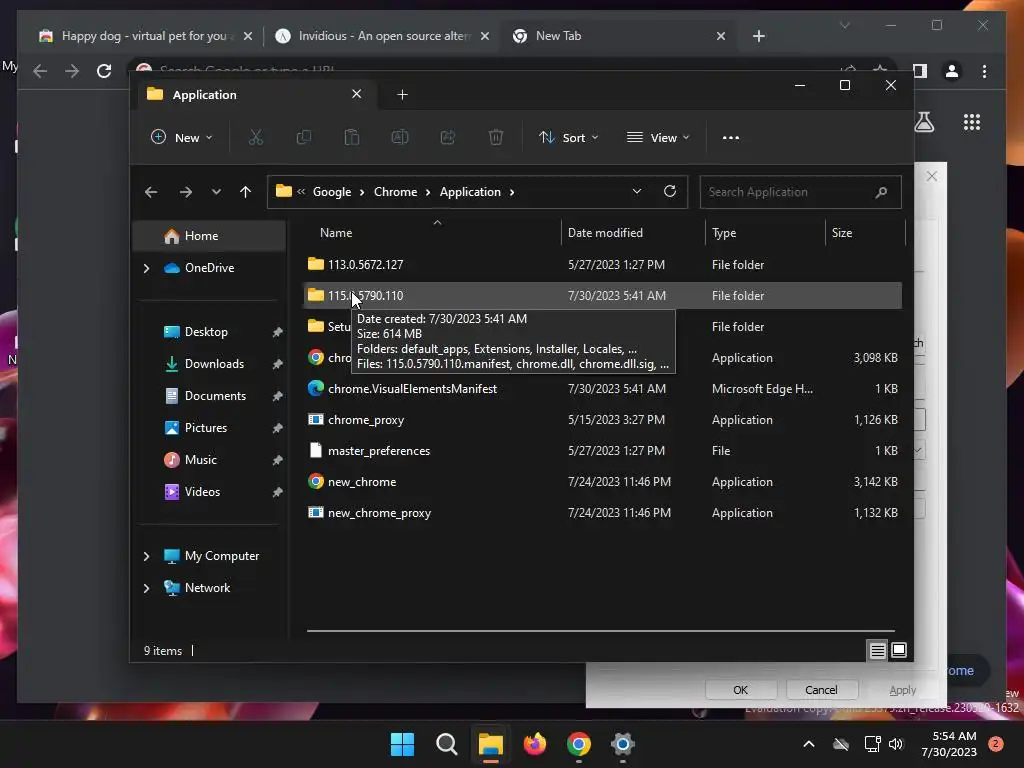
Task: Click the Copy icon in Explorer toolbar
Action: pos(304,137)
